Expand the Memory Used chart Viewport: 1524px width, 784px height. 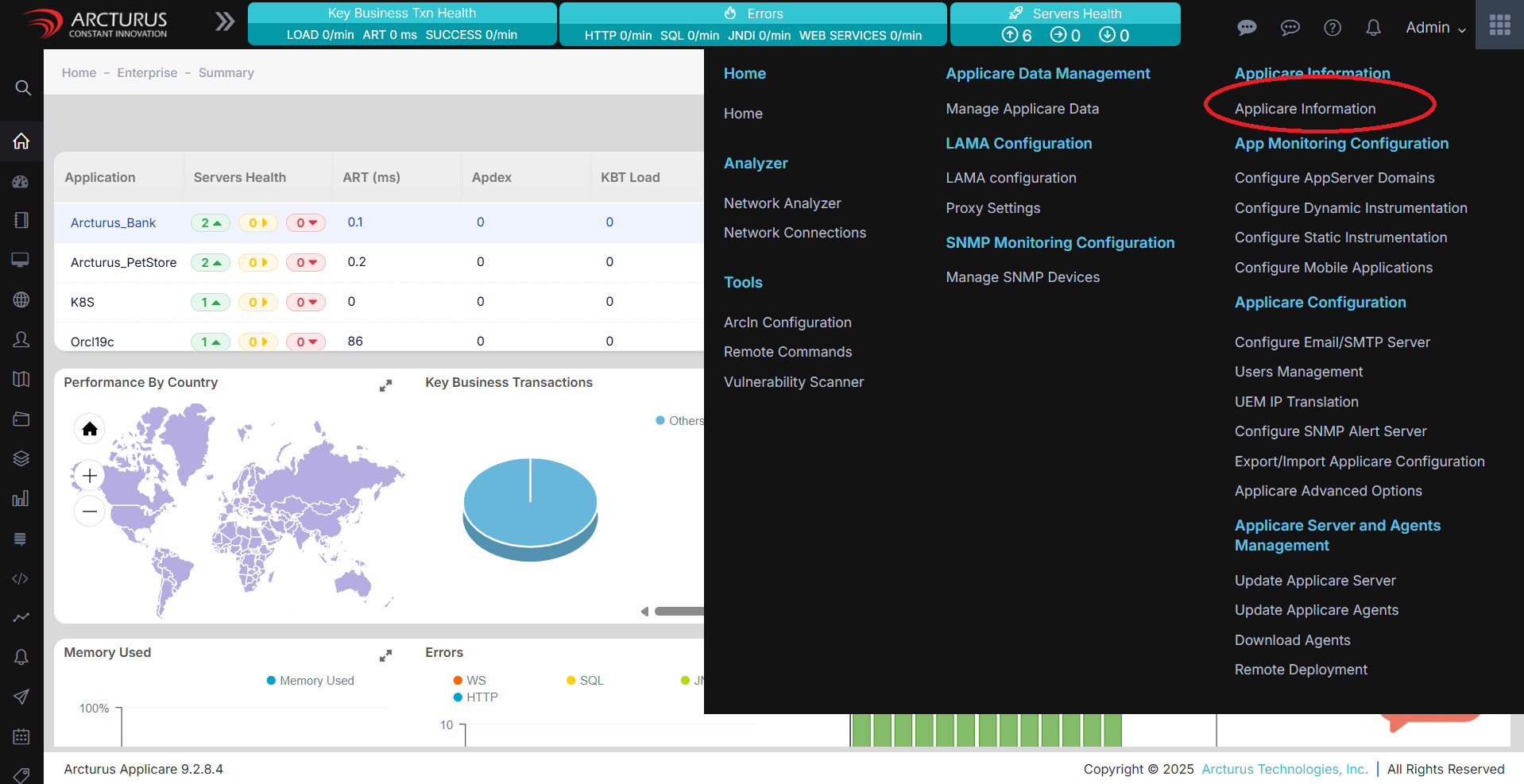pos(385,655)
